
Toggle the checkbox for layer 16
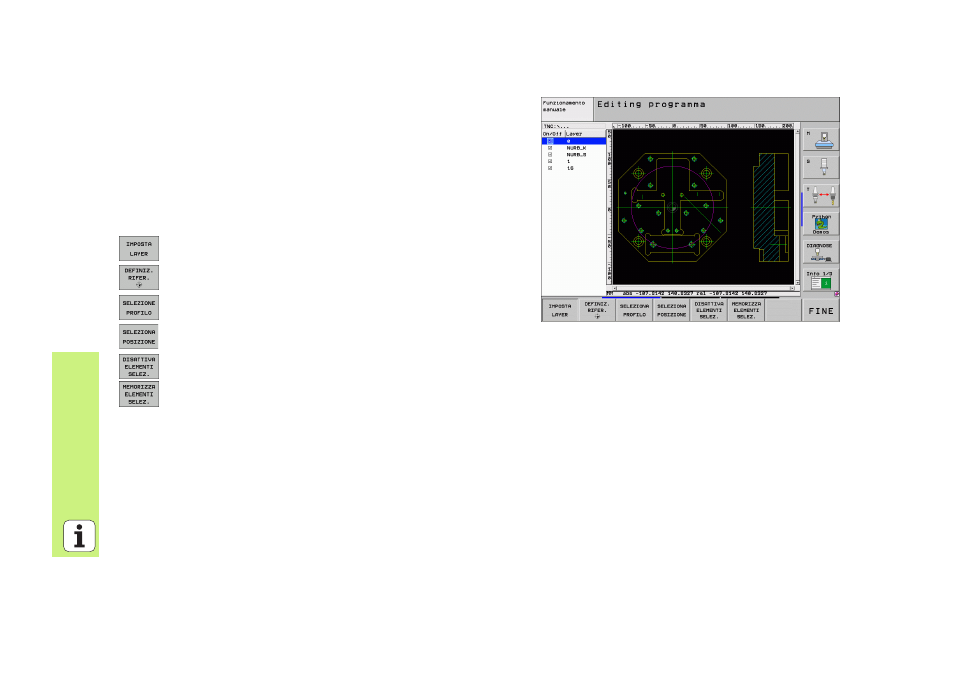(550, 168)
